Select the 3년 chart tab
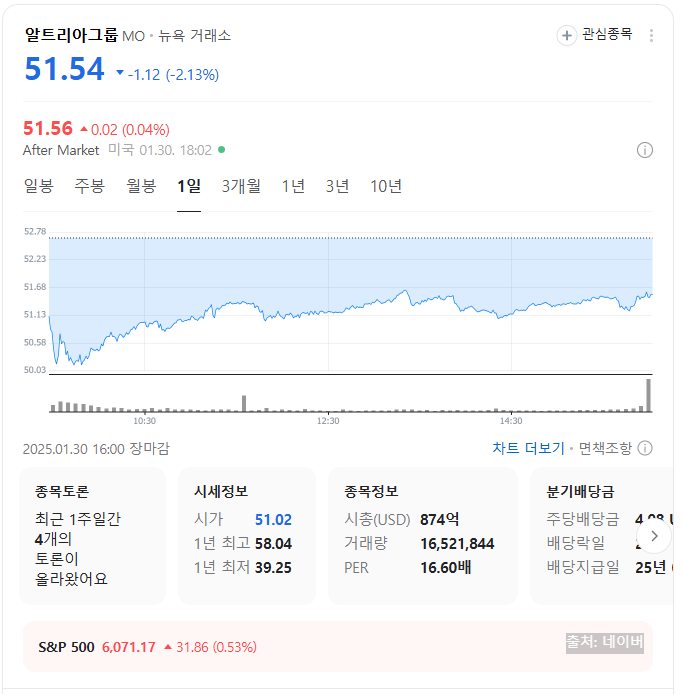 [337, 186]
